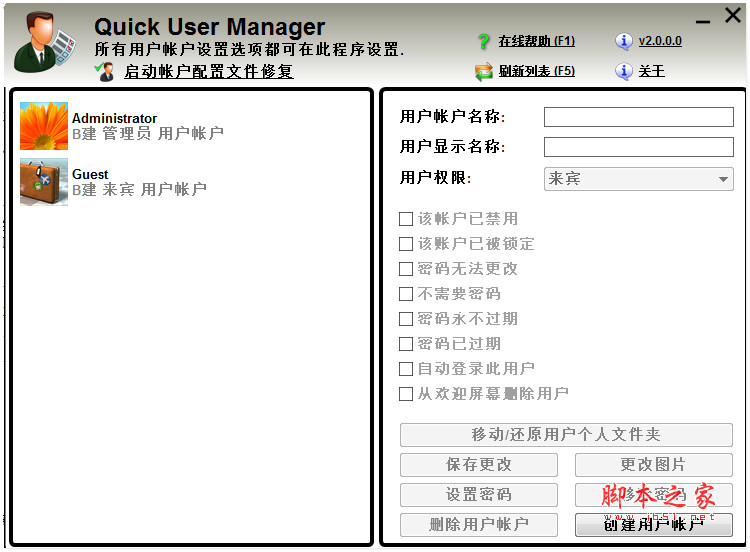Toggle 自动登录此用户 checkbox
Viewport: 750px width, 552px height.
pyautogui.click(x=406, y=369)
